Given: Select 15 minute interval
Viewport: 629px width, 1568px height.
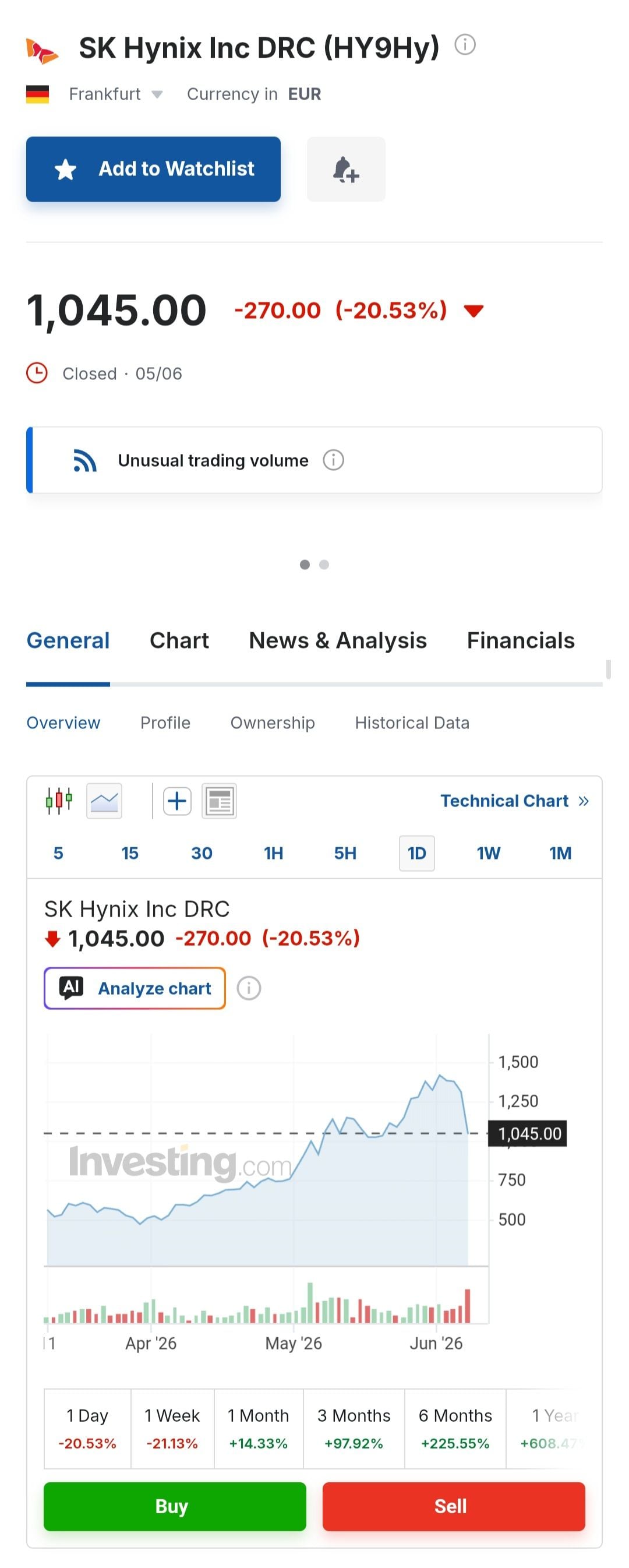Looking at the screenshot, I should point(129,853).
